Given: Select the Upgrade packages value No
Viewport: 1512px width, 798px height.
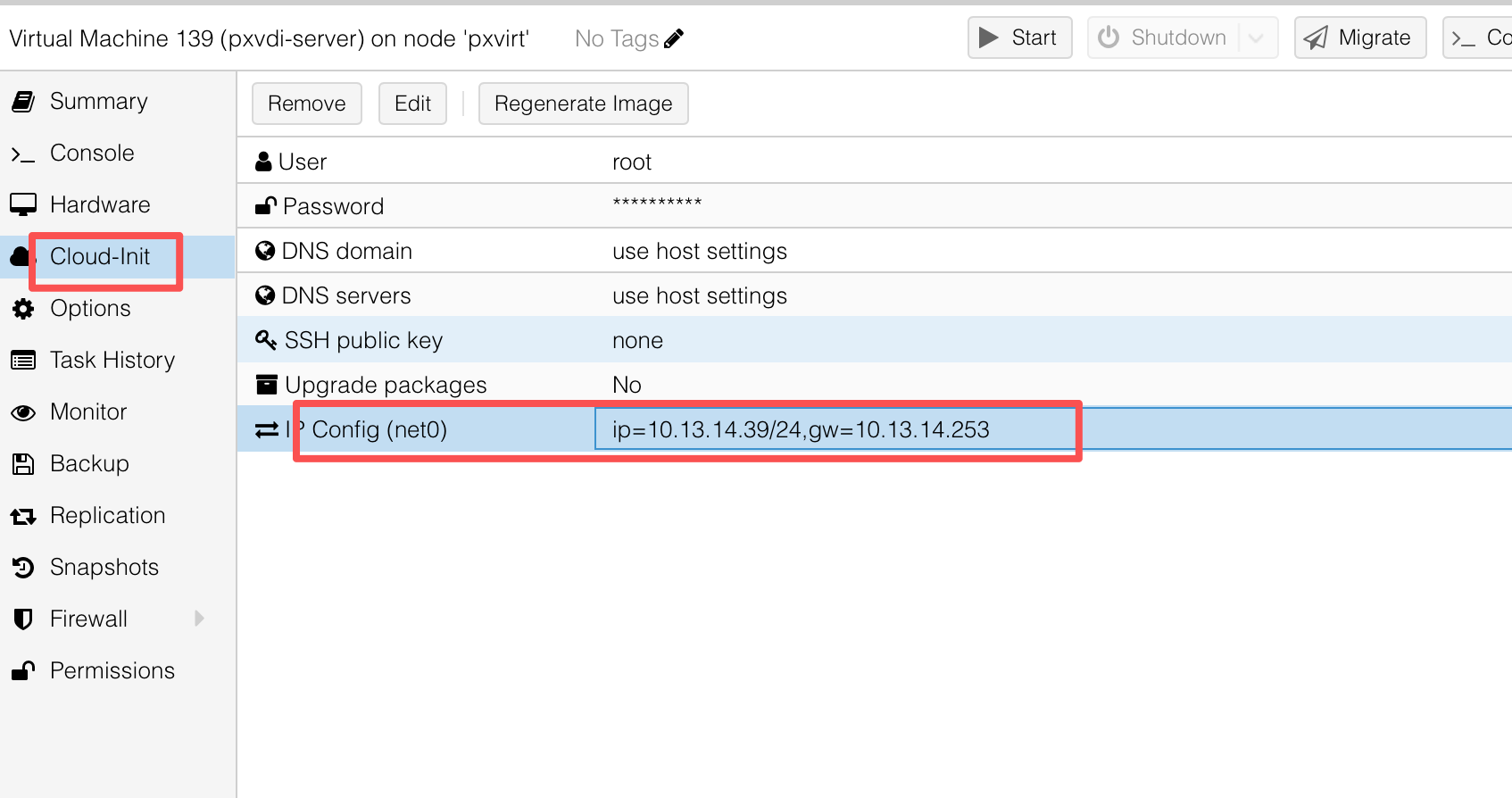Looking at the screenshot, I should [x=627, y=385].
